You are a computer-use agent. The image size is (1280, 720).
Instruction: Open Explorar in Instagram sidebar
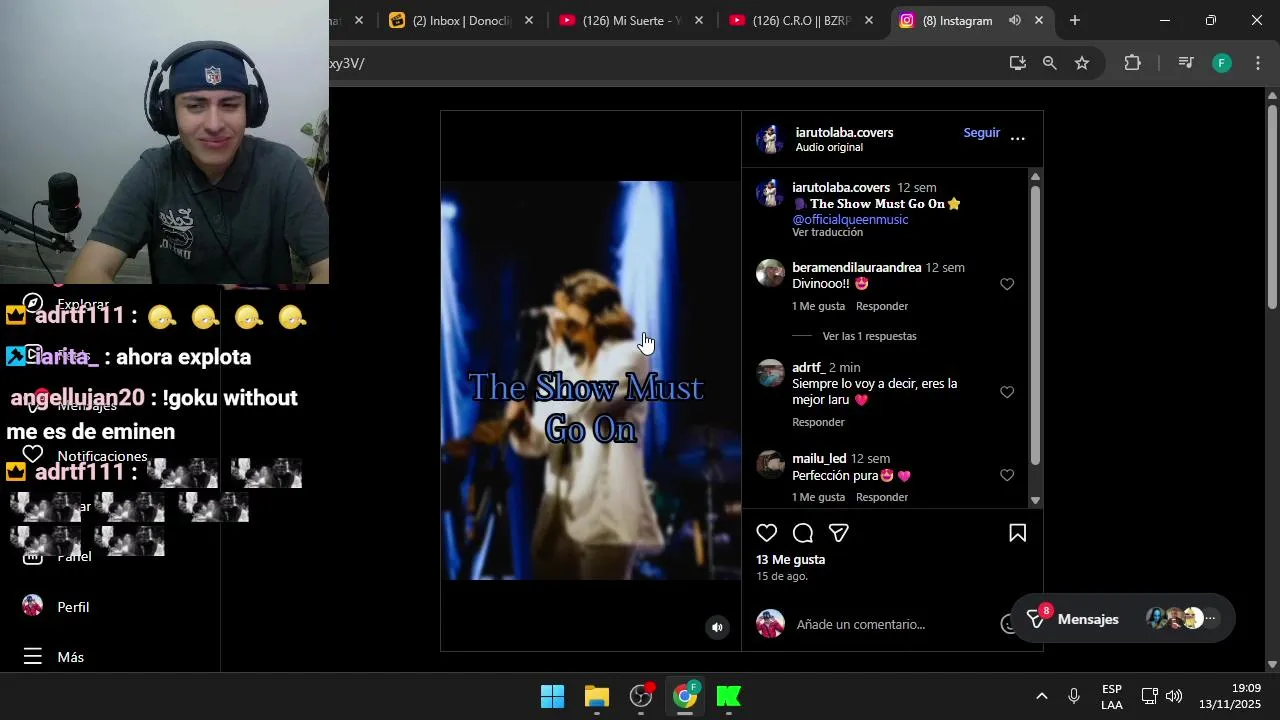pyautogui.click(x=66, y=304)
